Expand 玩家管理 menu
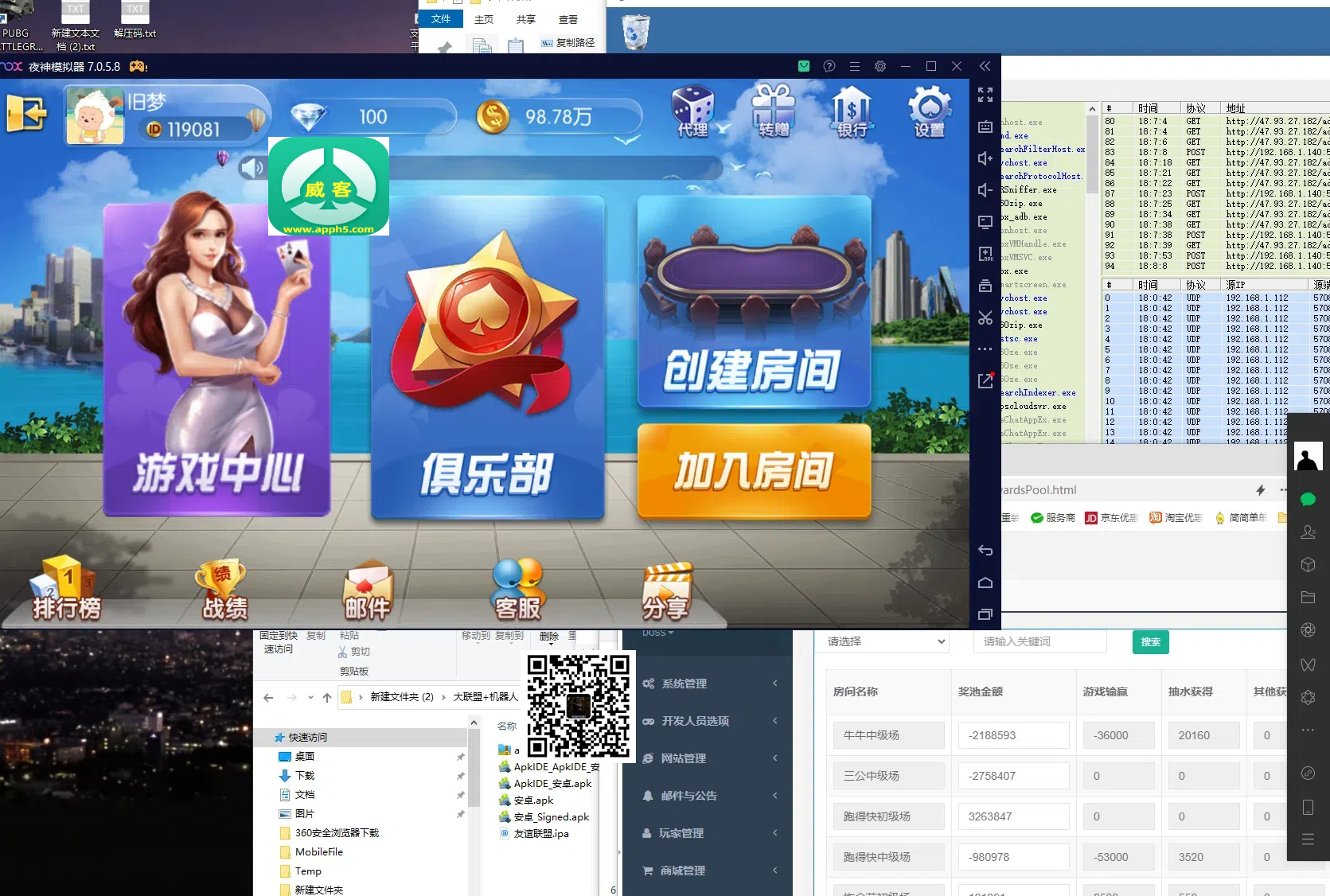Viewport: 1330px width, 896px height. click(710, 833)
